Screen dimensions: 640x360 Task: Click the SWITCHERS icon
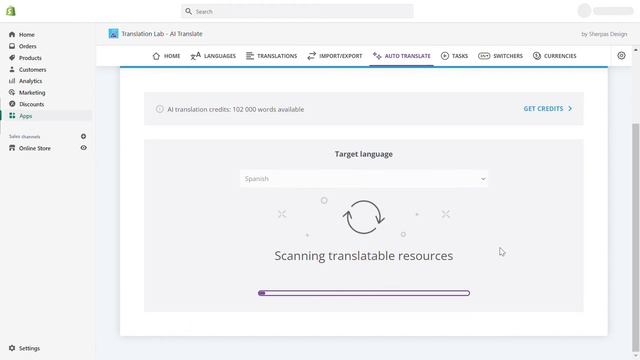[484, 56]
